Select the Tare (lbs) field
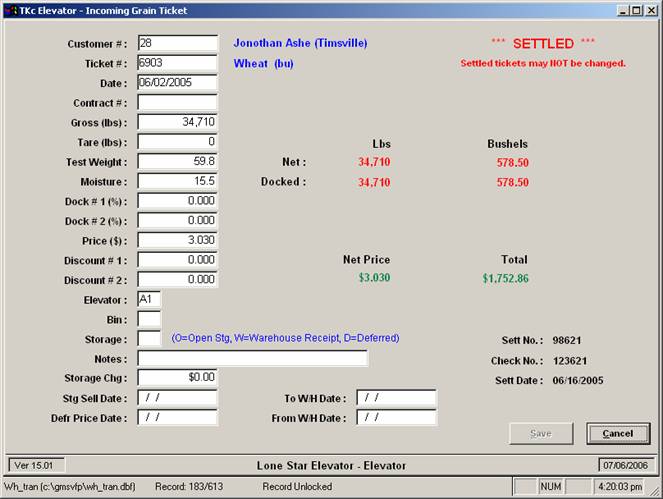Image resolution: width=663 pixels, height=499 pixels. pos(177,142)
